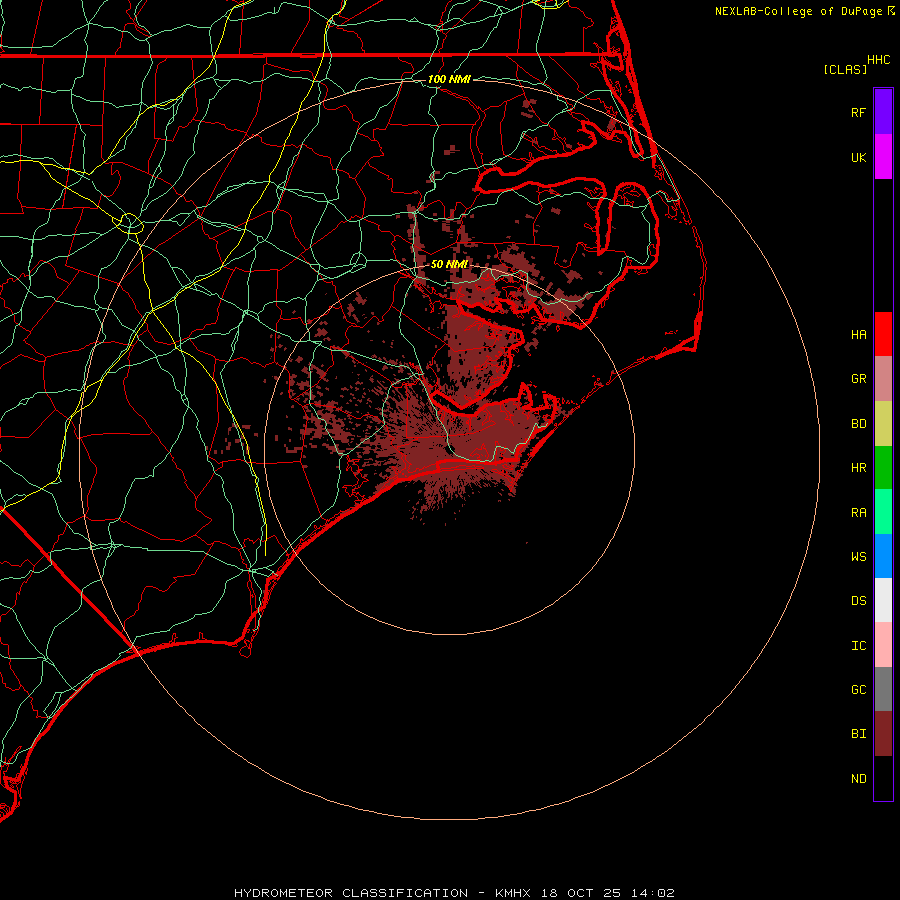Click the RF legend label
The height and width of the screenshot is (900, 900).
pyautogui.click(x=858, y=112)
